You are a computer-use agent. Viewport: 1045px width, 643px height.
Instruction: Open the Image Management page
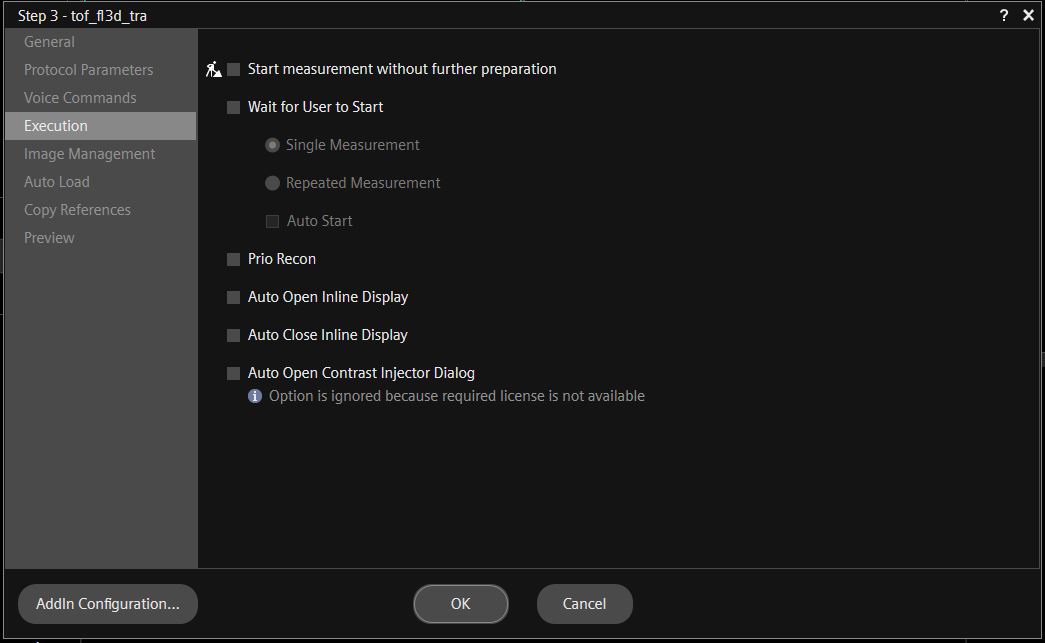pyautogui.click(x=89, y=153)
